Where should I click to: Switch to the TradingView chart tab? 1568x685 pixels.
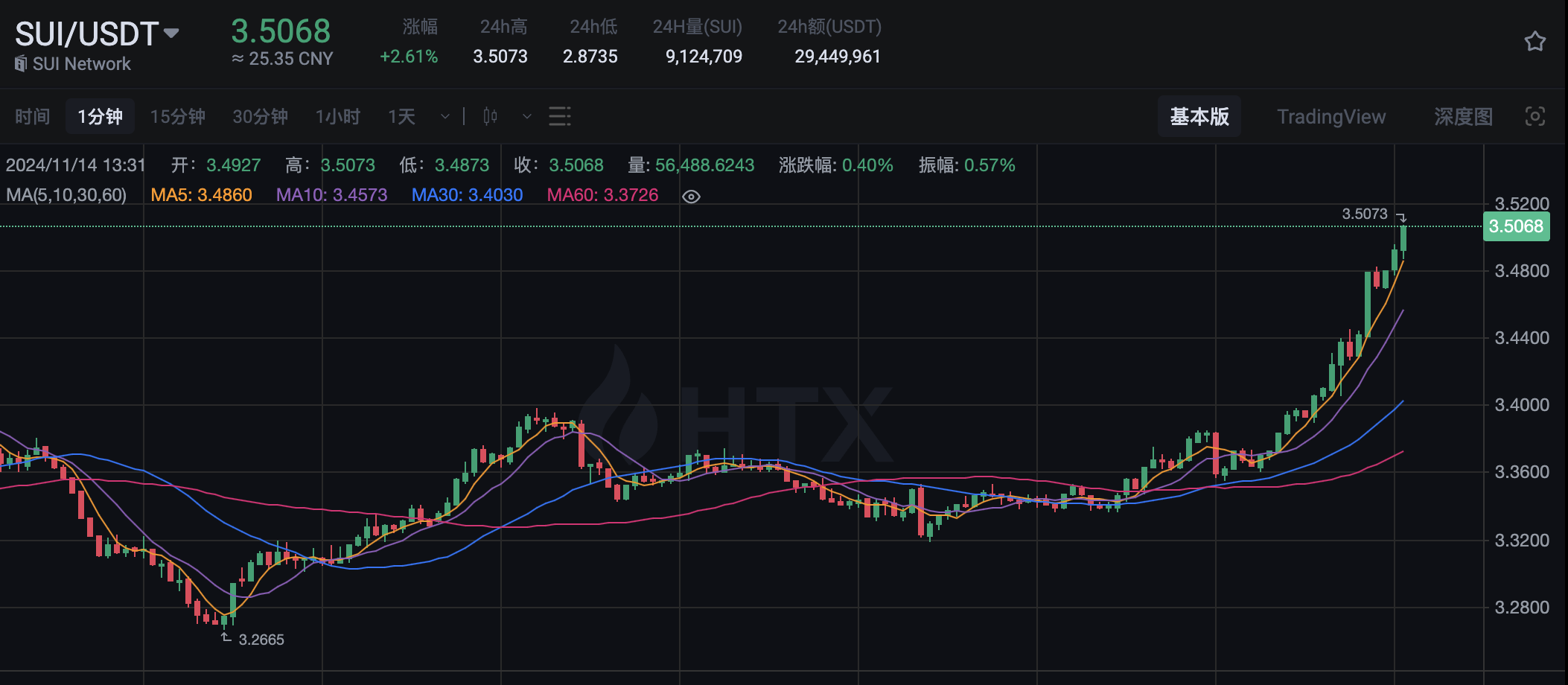1330,117
